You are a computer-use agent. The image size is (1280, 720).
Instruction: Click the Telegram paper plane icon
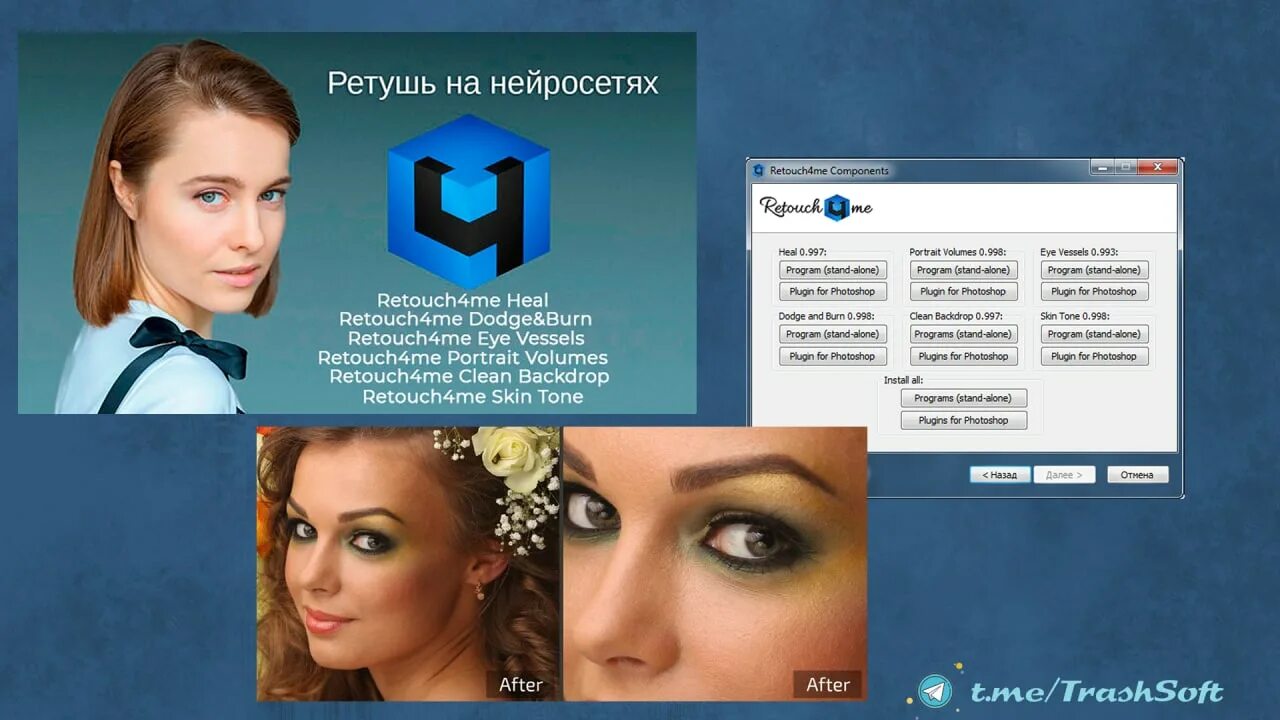tap(935, 691)
